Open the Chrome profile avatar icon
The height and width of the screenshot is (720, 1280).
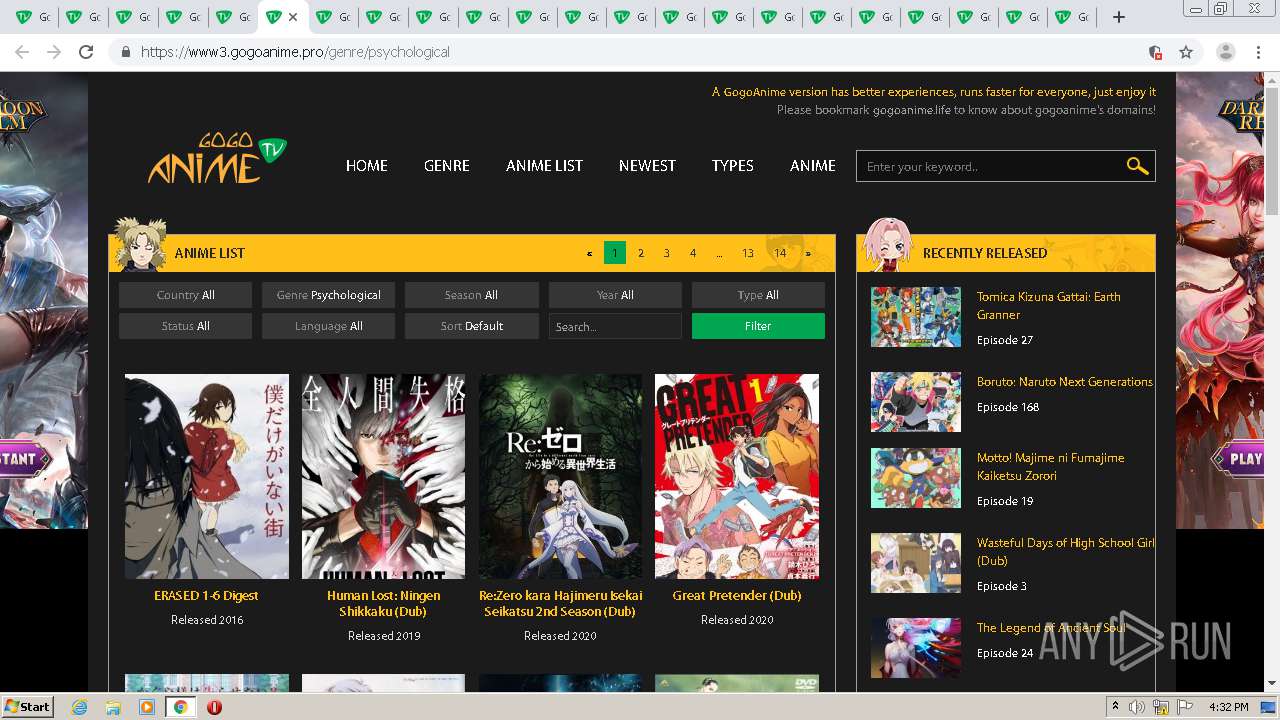pyautogui.click(x=1226, y=52)
